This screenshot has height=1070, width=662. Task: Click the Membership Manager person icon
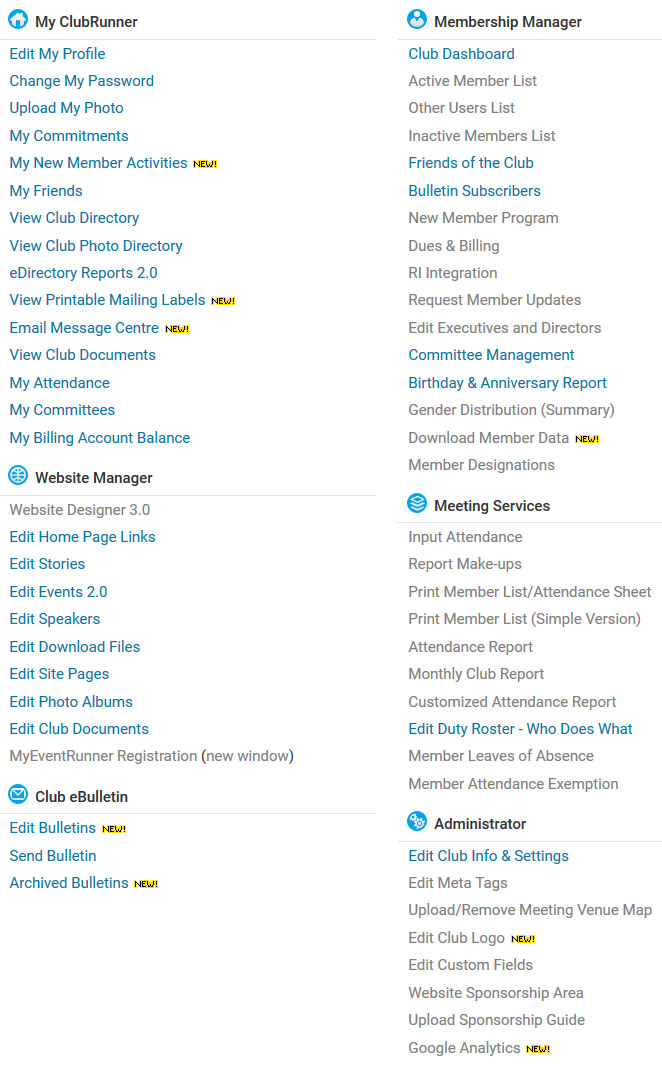417,20
